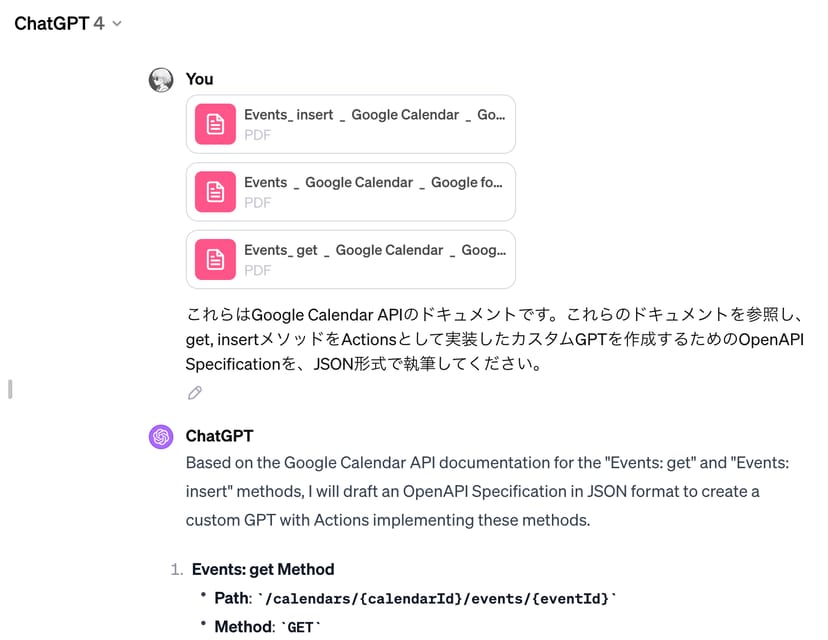This screenshot has width=828, height=640.
Task: Click the response paragraph starting 'Based on the Google'
Action: (473, 491)
